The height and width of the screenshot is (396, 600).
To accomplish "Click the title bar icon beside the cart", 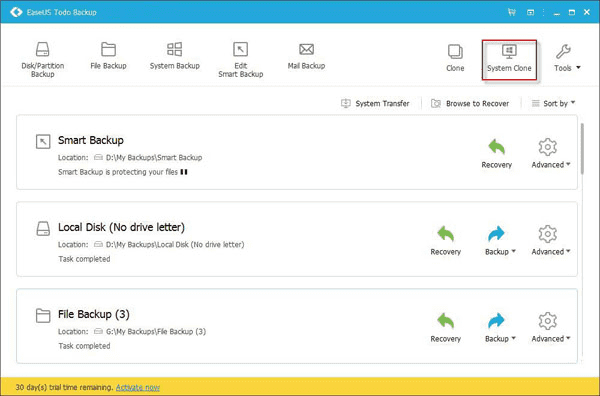I will click(x=530, y=12).
